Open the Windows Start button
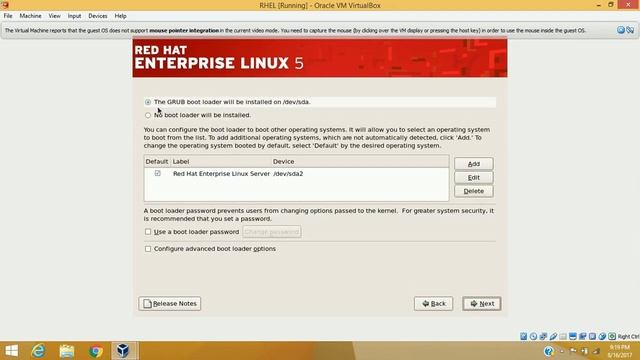The width and height of the screenshot is (640, 360). click(x=11, y=351)
